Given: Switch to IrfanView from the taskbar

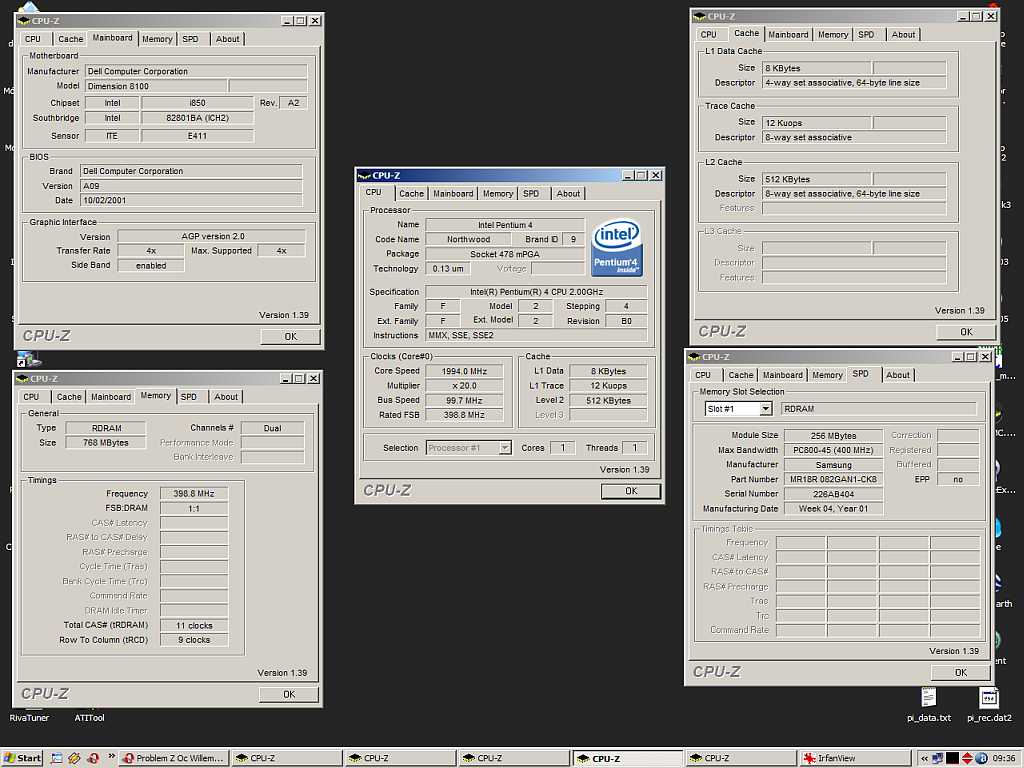Looking at the screenshot, I should pyautogui.click(x=854, y=758).
